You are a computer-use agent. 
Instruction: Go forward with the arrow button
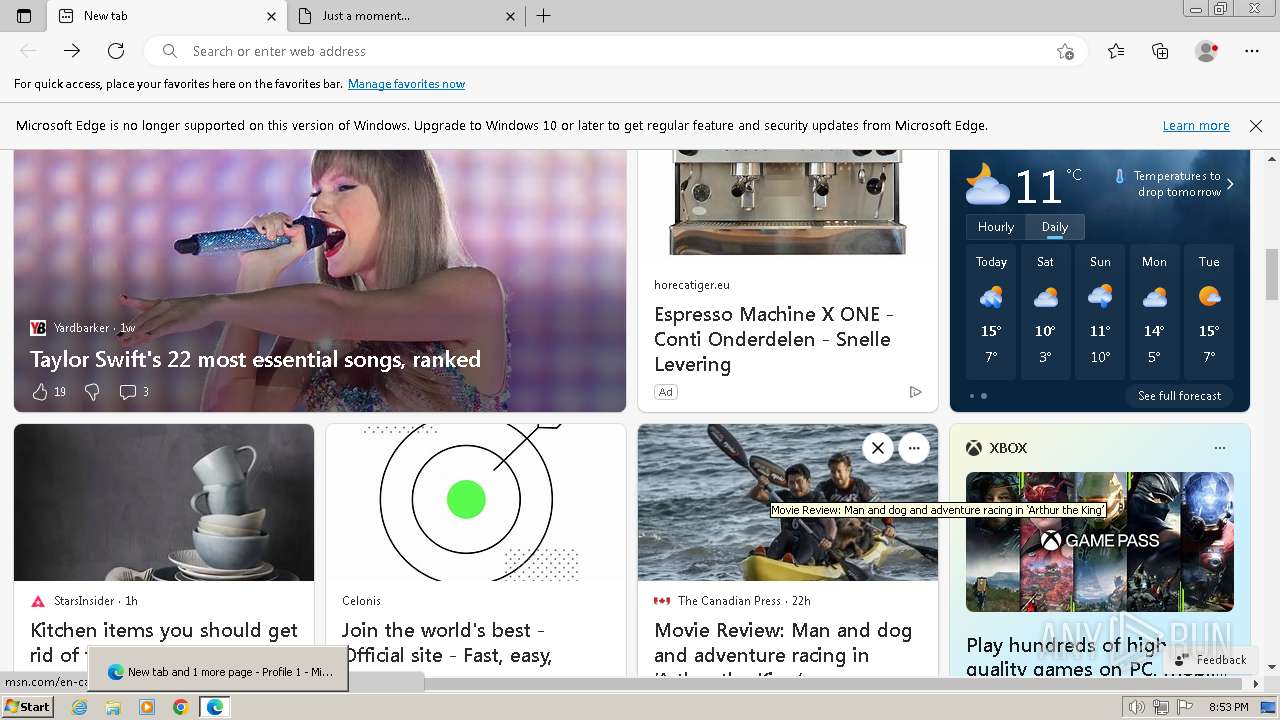click(72, 51)
